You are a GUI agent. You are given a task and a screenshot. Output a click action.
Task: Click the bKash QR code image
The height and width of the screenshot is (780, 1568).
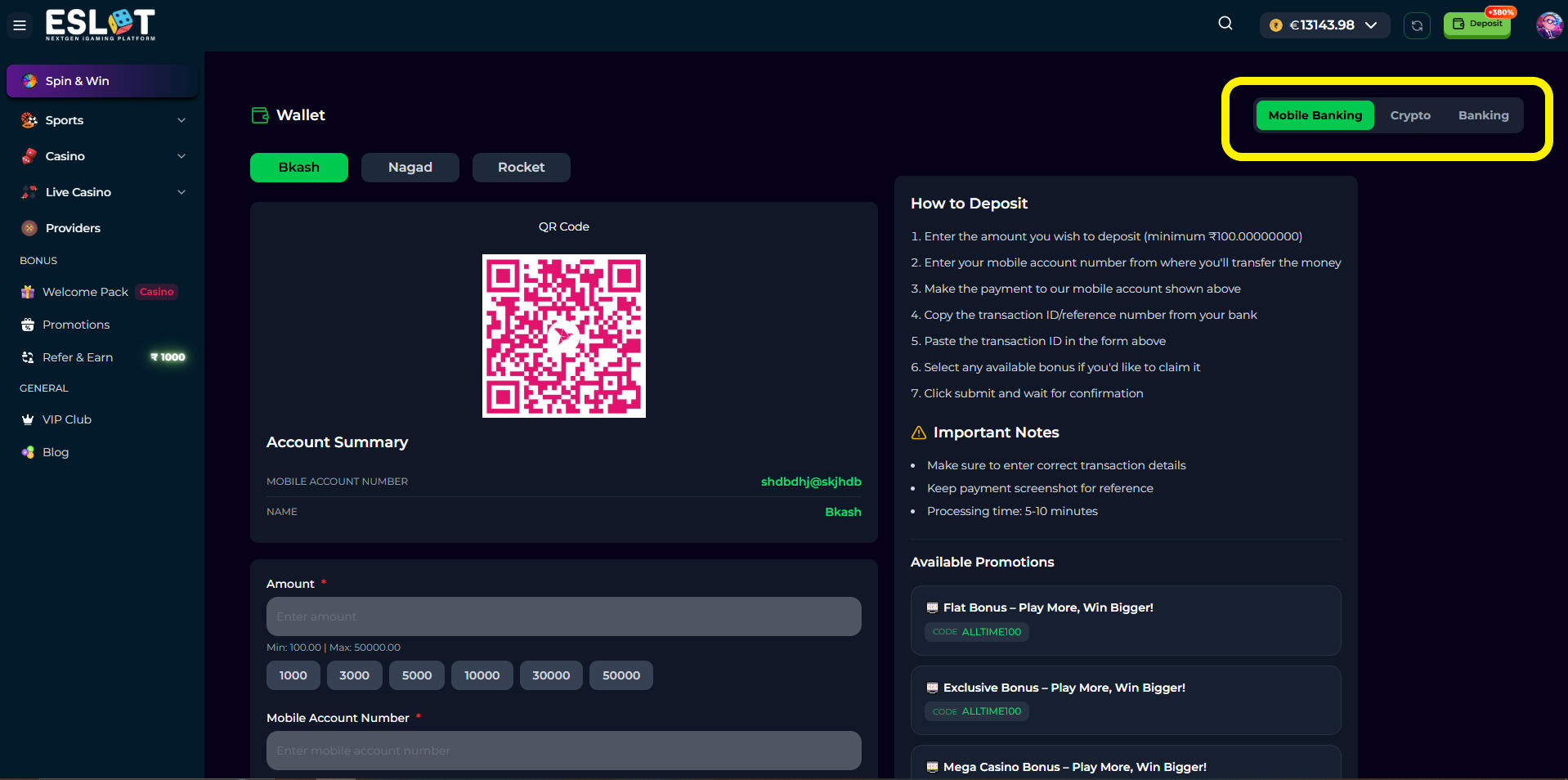coord(564,336)
